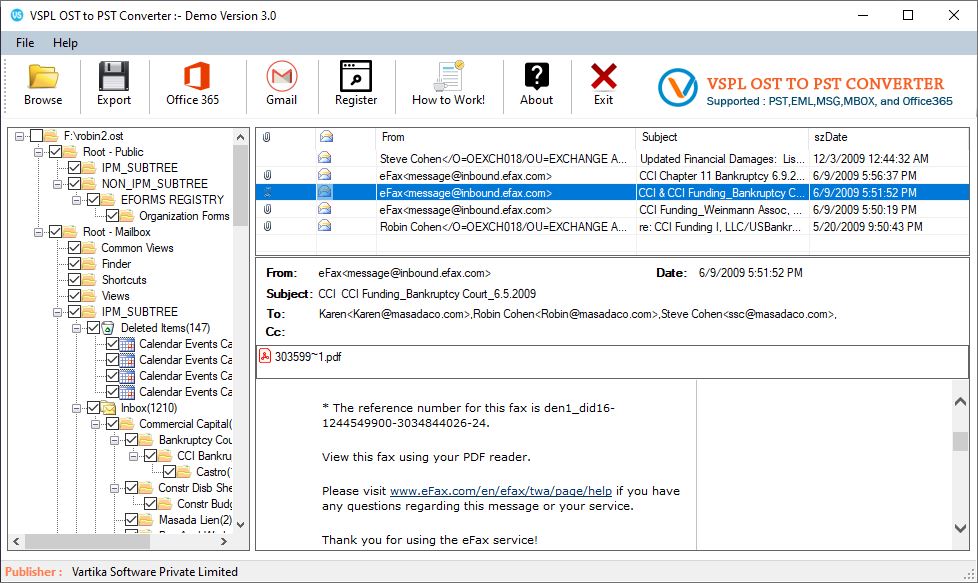
Task: Uncheck the Deleted Items(147) checkbox
Action: pyautogui.click(x=93, y=327)
